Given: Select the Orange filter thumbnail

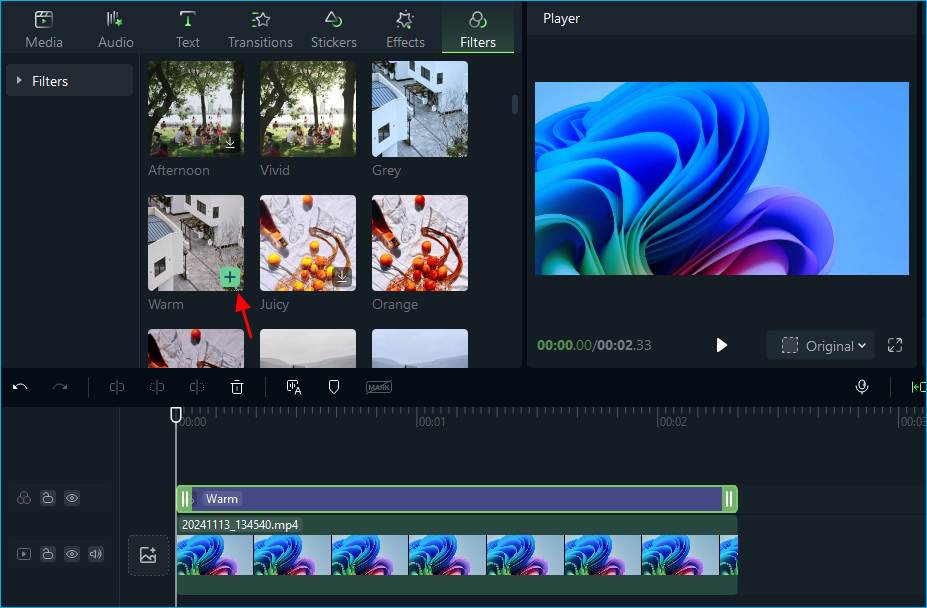Looking at the screenshot, I should click(x=420, y=242).
